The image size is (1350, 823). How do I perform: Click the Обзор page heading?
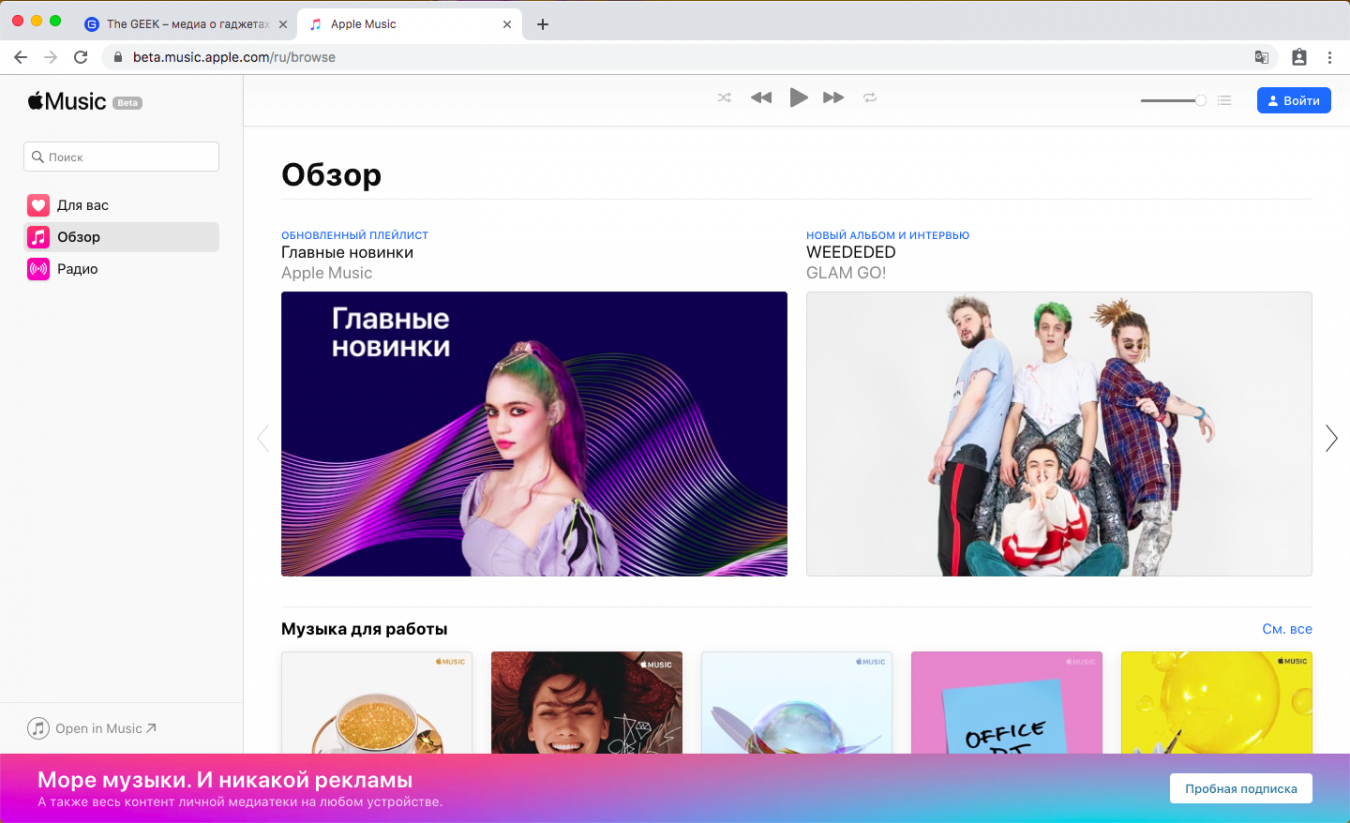click(x=331, y=175)
